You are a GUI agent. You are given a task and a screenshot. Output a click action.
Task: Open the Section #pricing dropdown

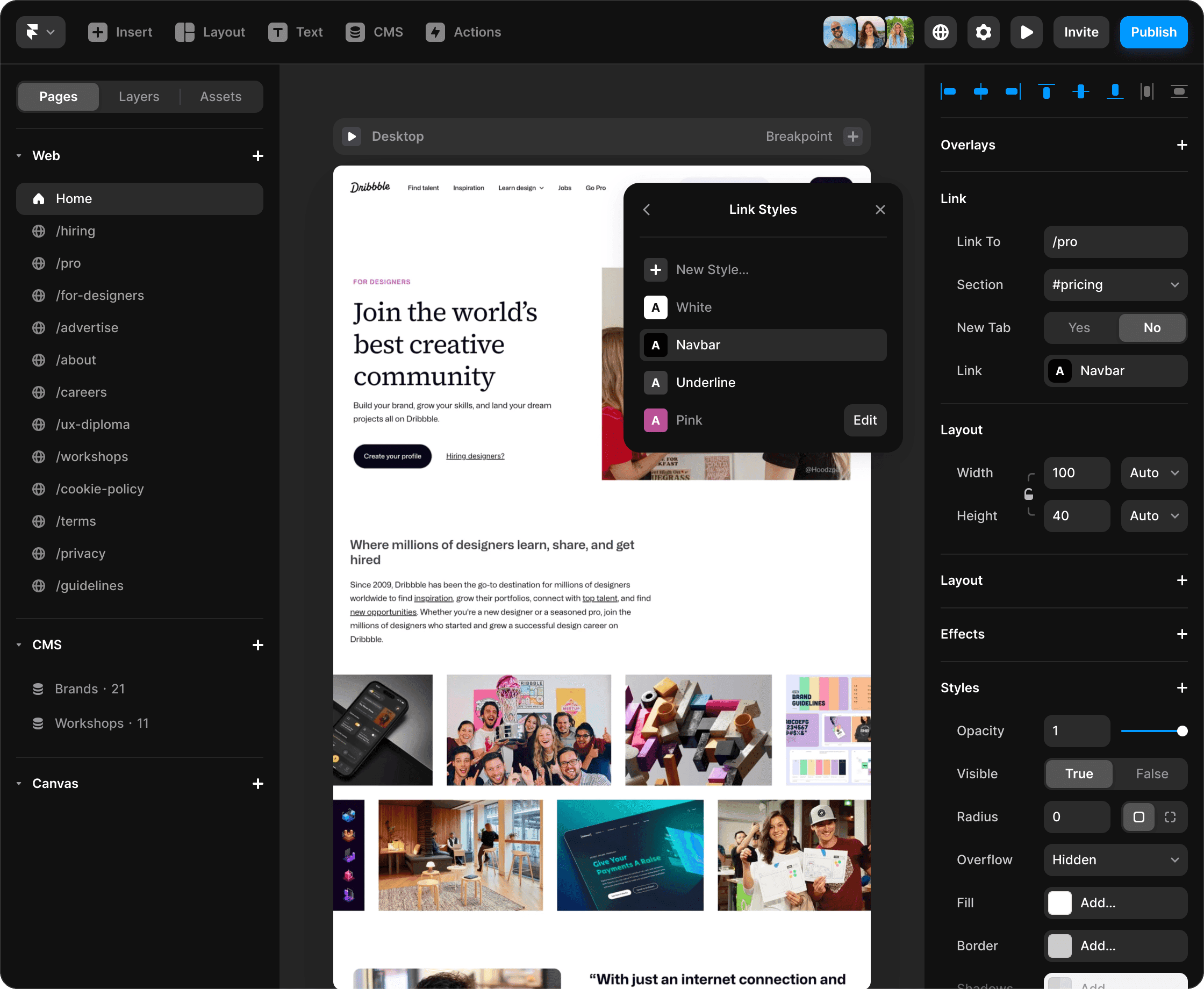[x=1115, y=285]
